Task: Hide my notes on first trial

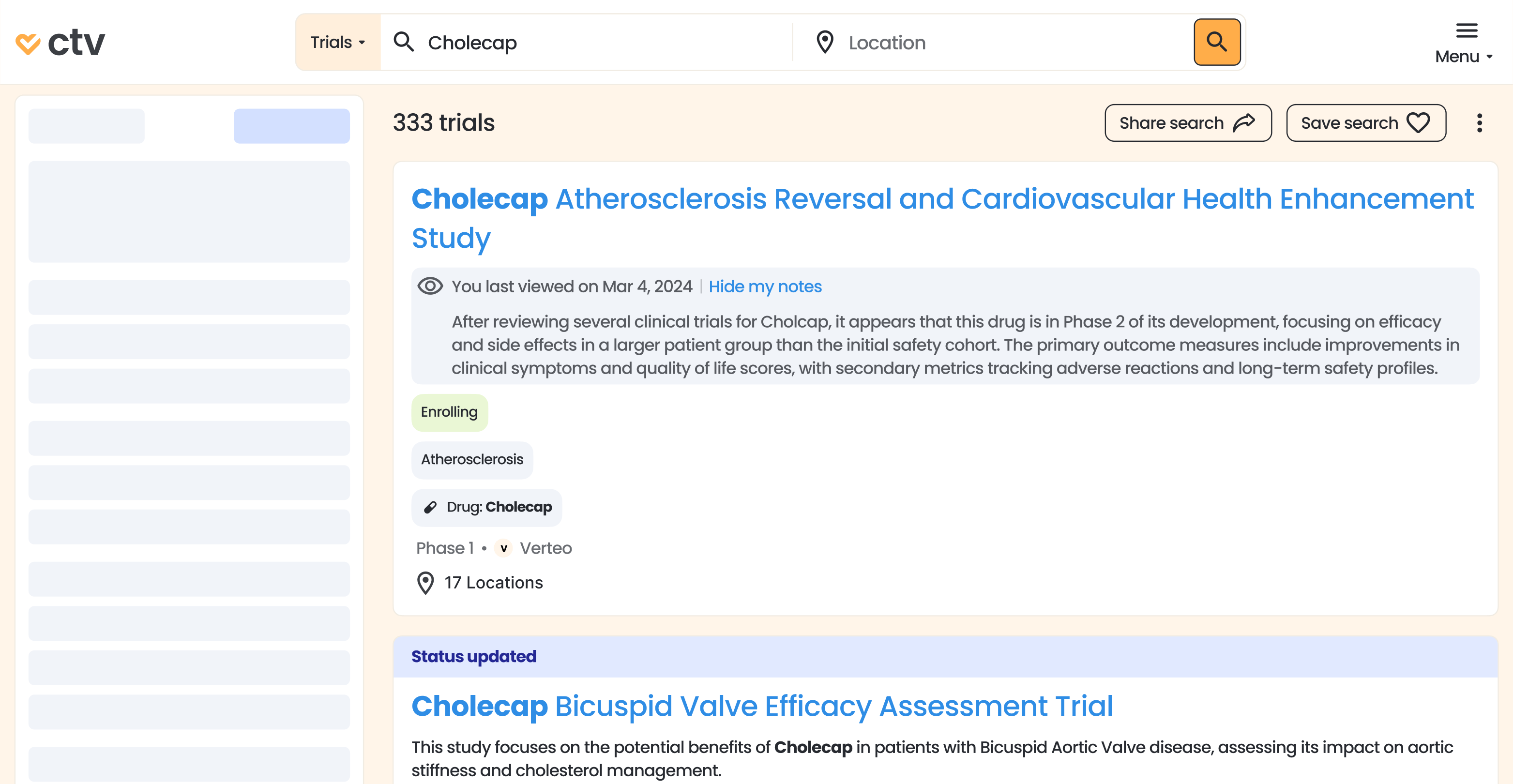Action: tap(765, 286)
